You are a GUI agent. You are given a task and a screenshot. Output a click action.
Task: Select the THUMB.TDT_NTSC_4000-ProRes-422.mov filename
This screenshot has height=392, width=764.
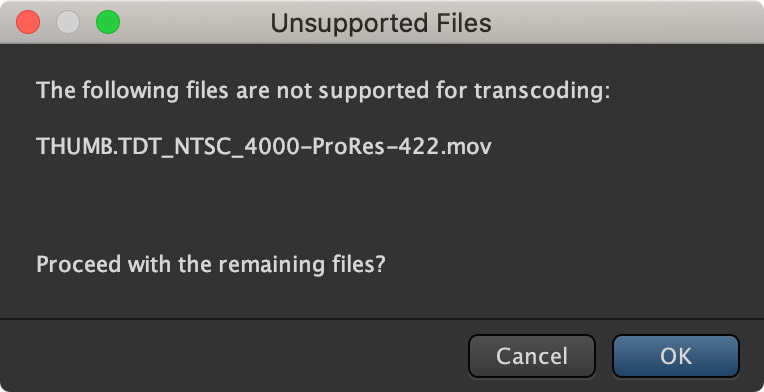pos(264,146)
